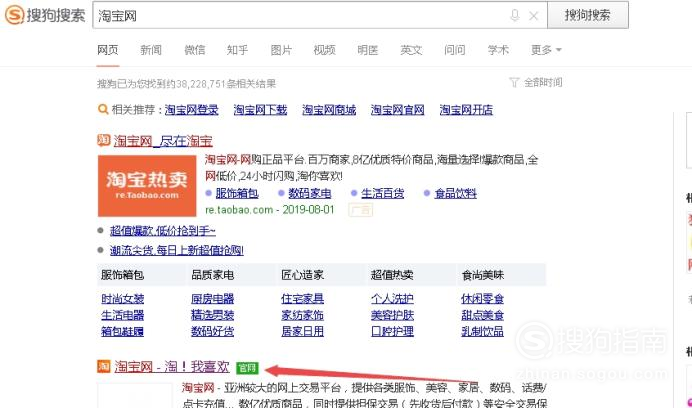Click the related search magnifier icon
The width and height of the screenshot is (692, 408).
coord(103,109)
